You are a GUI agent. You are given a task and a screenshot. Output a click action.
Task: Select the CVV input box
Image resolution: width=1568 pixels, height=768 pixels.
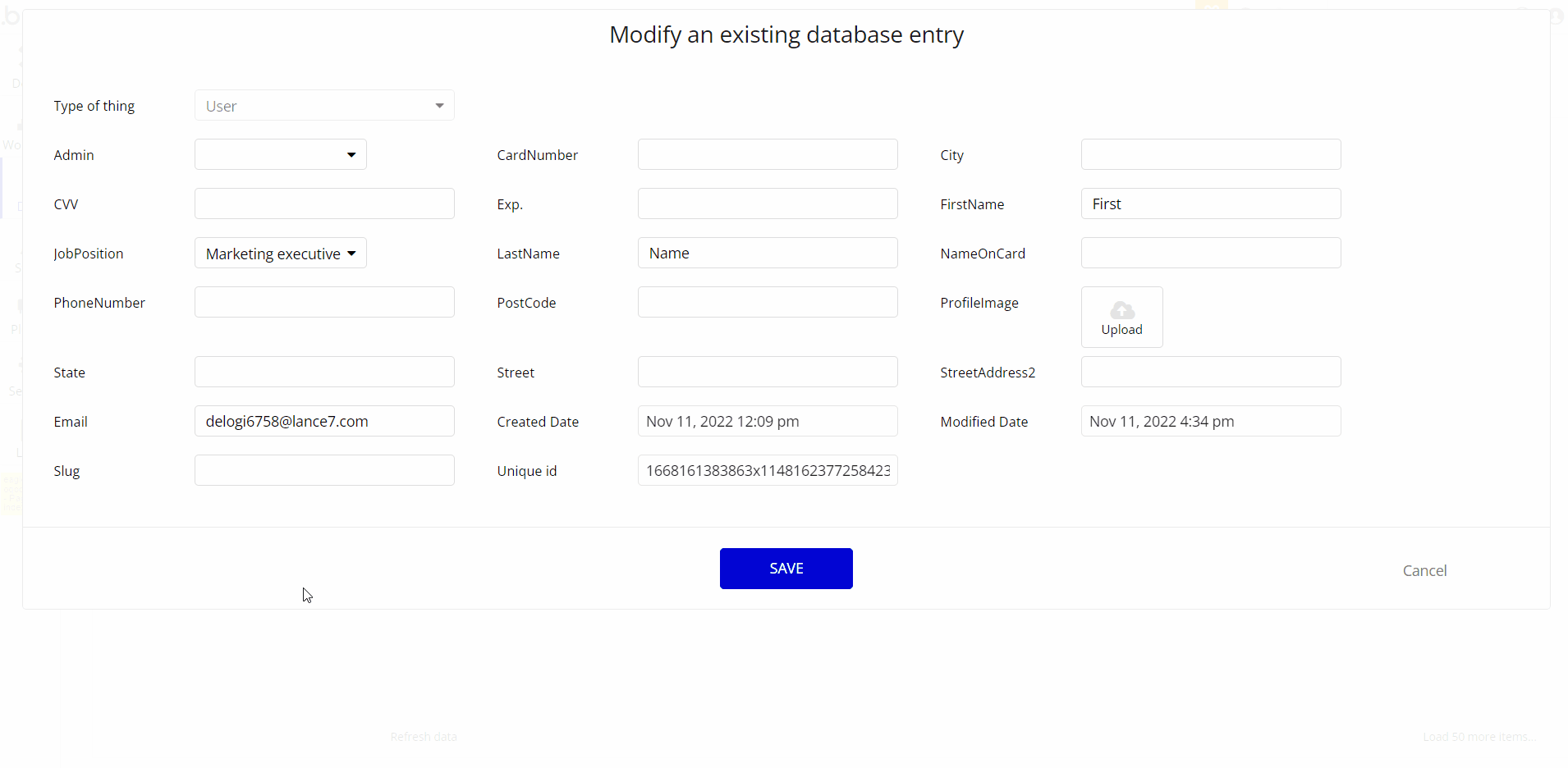coord(324,204)
